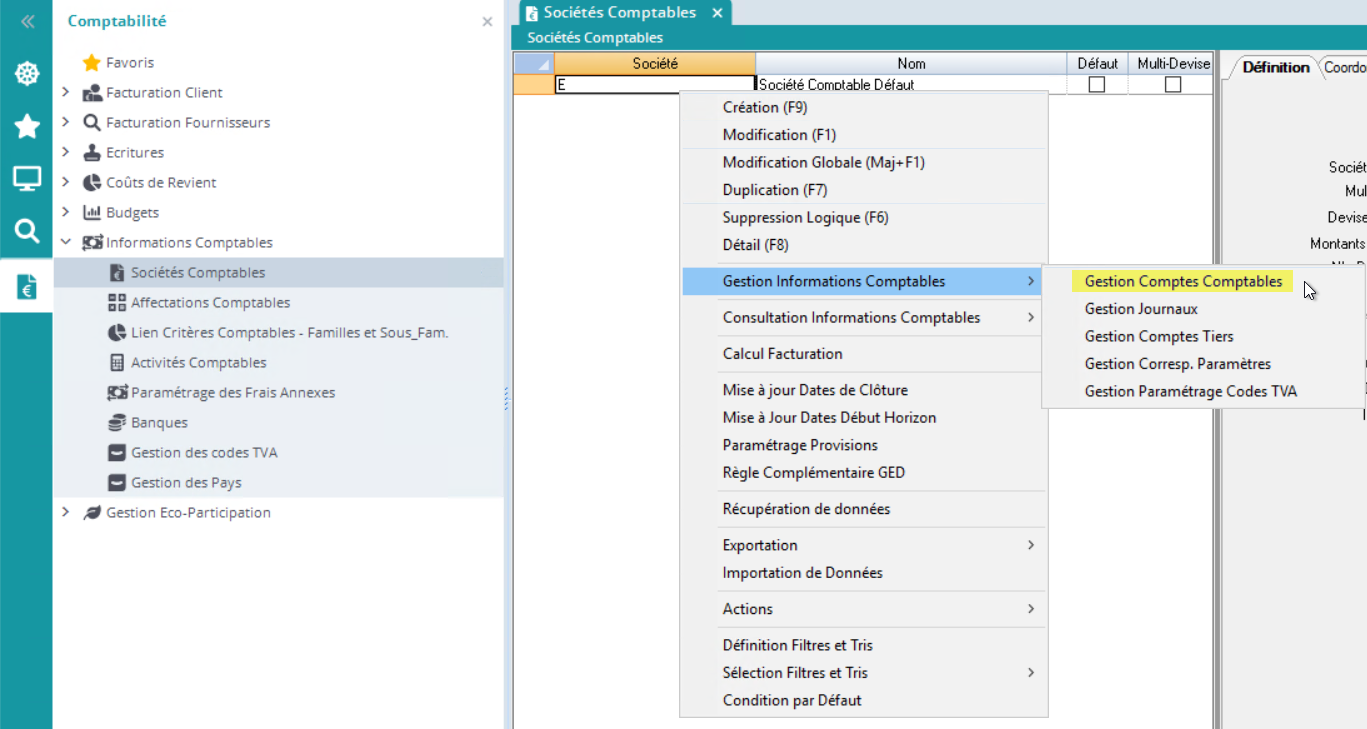Switch to the Définition tab
1367x729 pixels.
tap(1275, 68)
